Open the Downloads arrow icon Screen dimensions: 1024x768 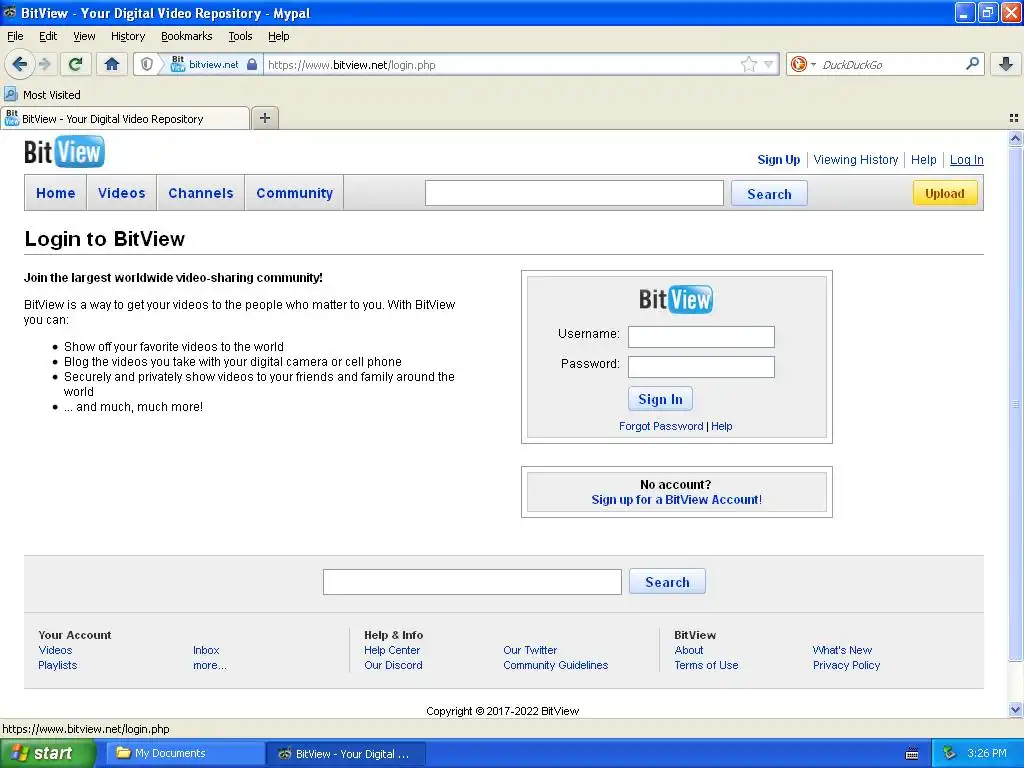tap(1006, 64)
